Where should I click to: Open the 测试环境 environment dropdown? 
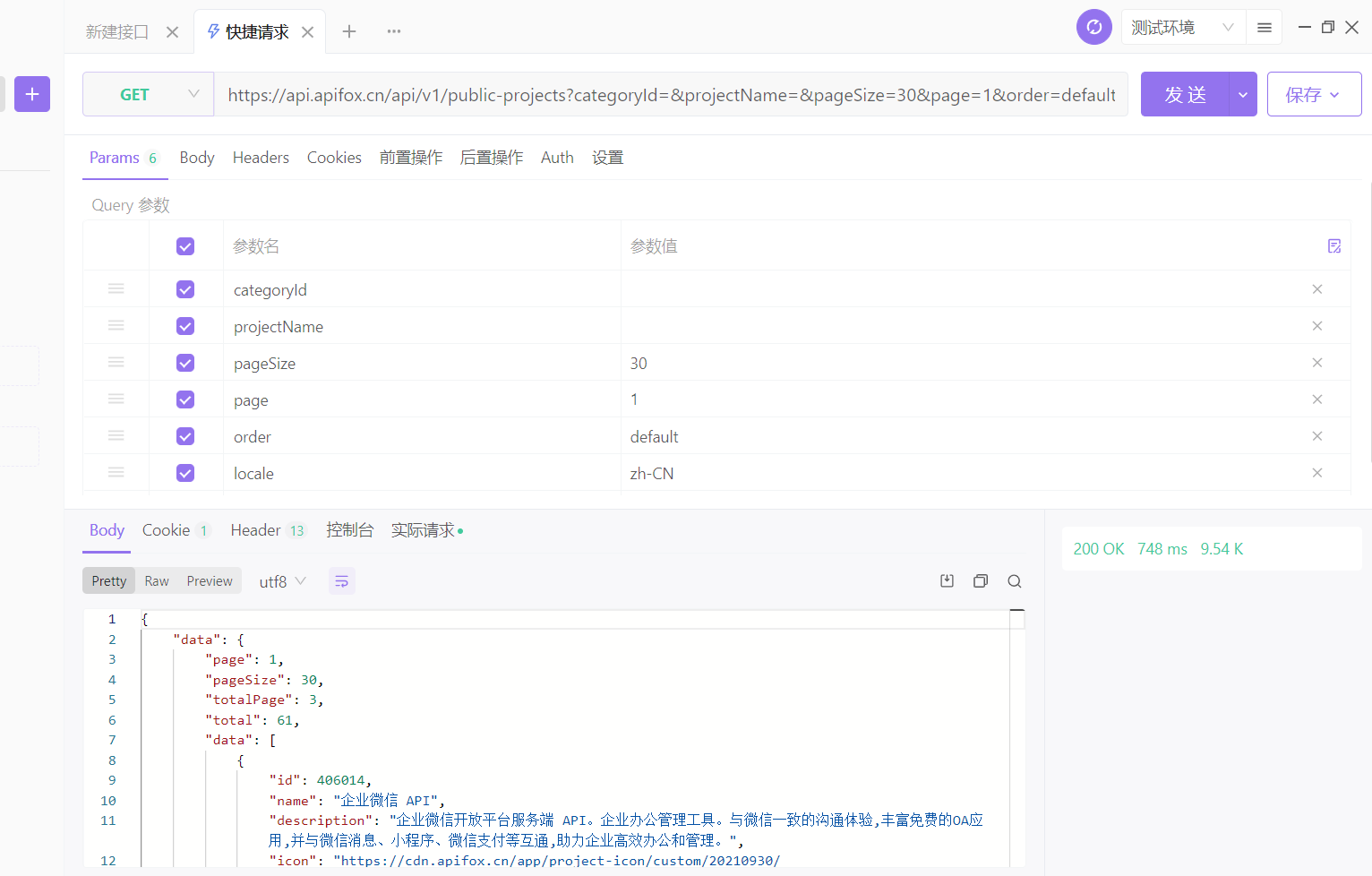pos(1182,28)
